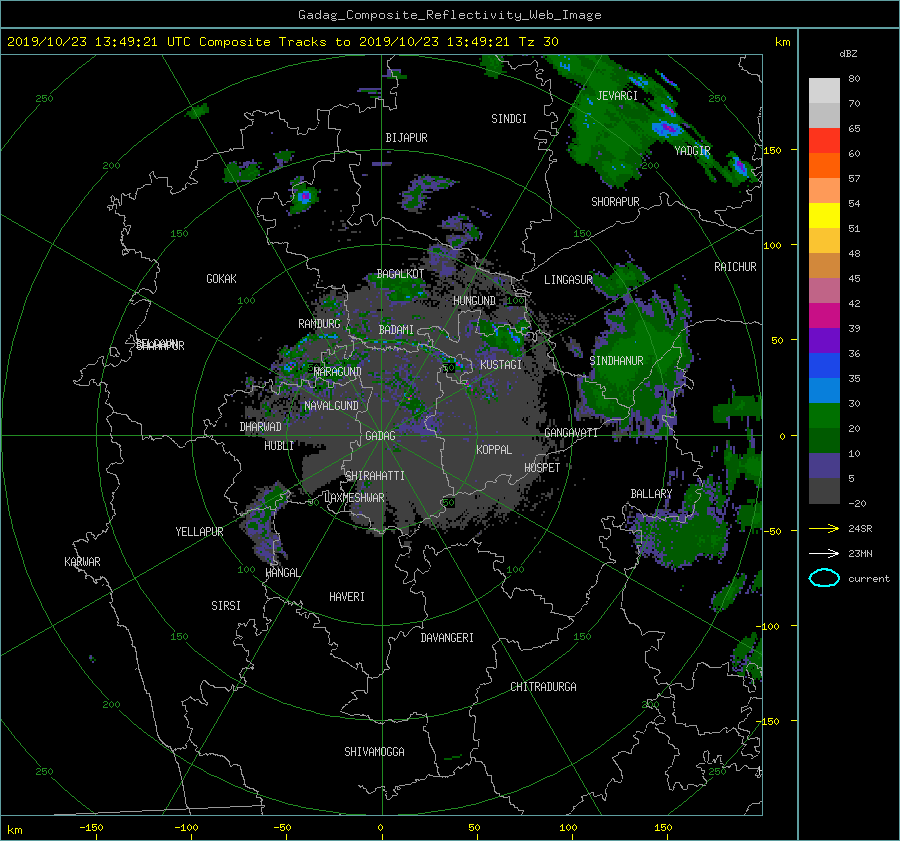The image size is (900, 841).
Task: Click the intense storm cell near YADGIR
Action: point(666,127)
